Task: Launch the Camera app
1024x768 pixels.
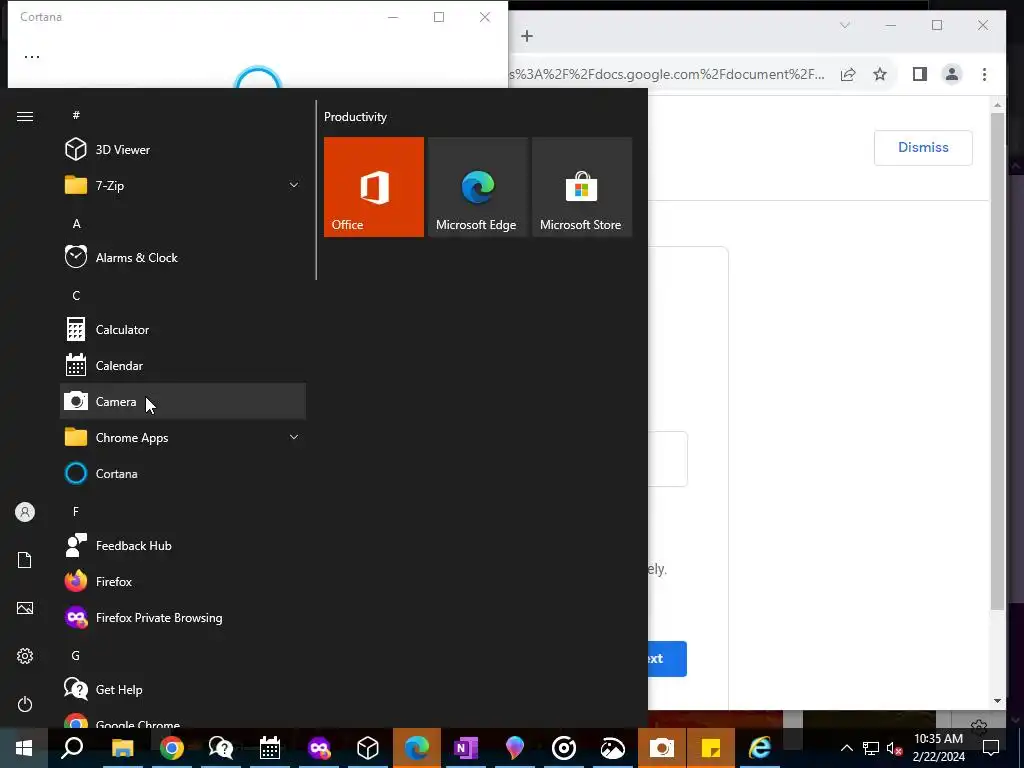Action: pos(183,401)
